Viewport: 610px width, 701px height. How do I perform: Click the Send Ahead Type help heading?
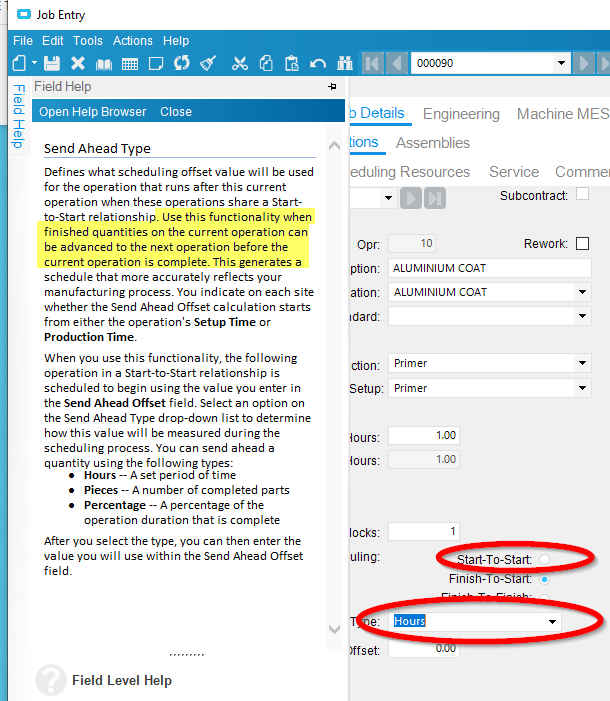click(x=97, y=148)
